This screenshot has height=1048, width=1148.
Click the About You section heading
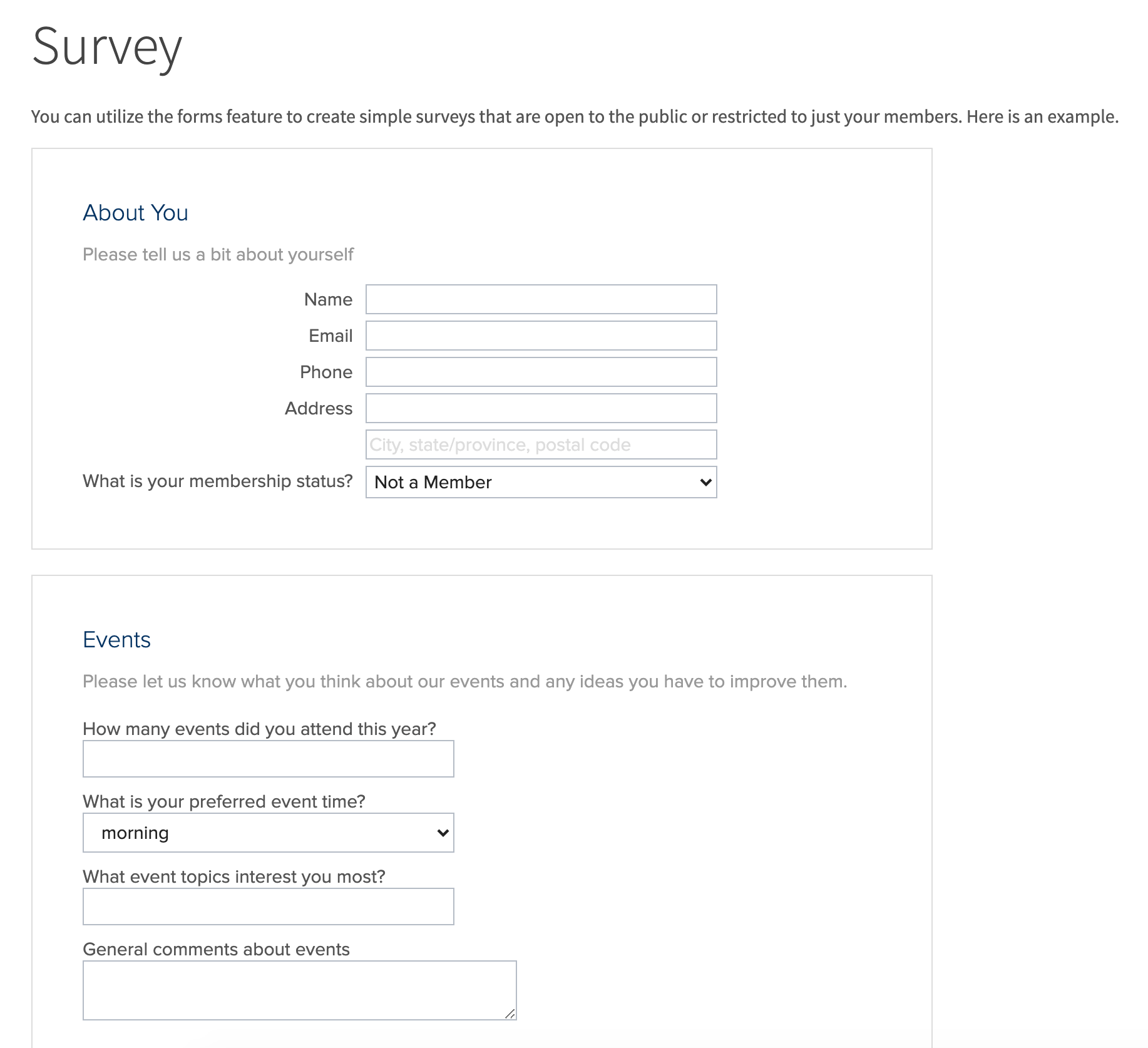135,213
